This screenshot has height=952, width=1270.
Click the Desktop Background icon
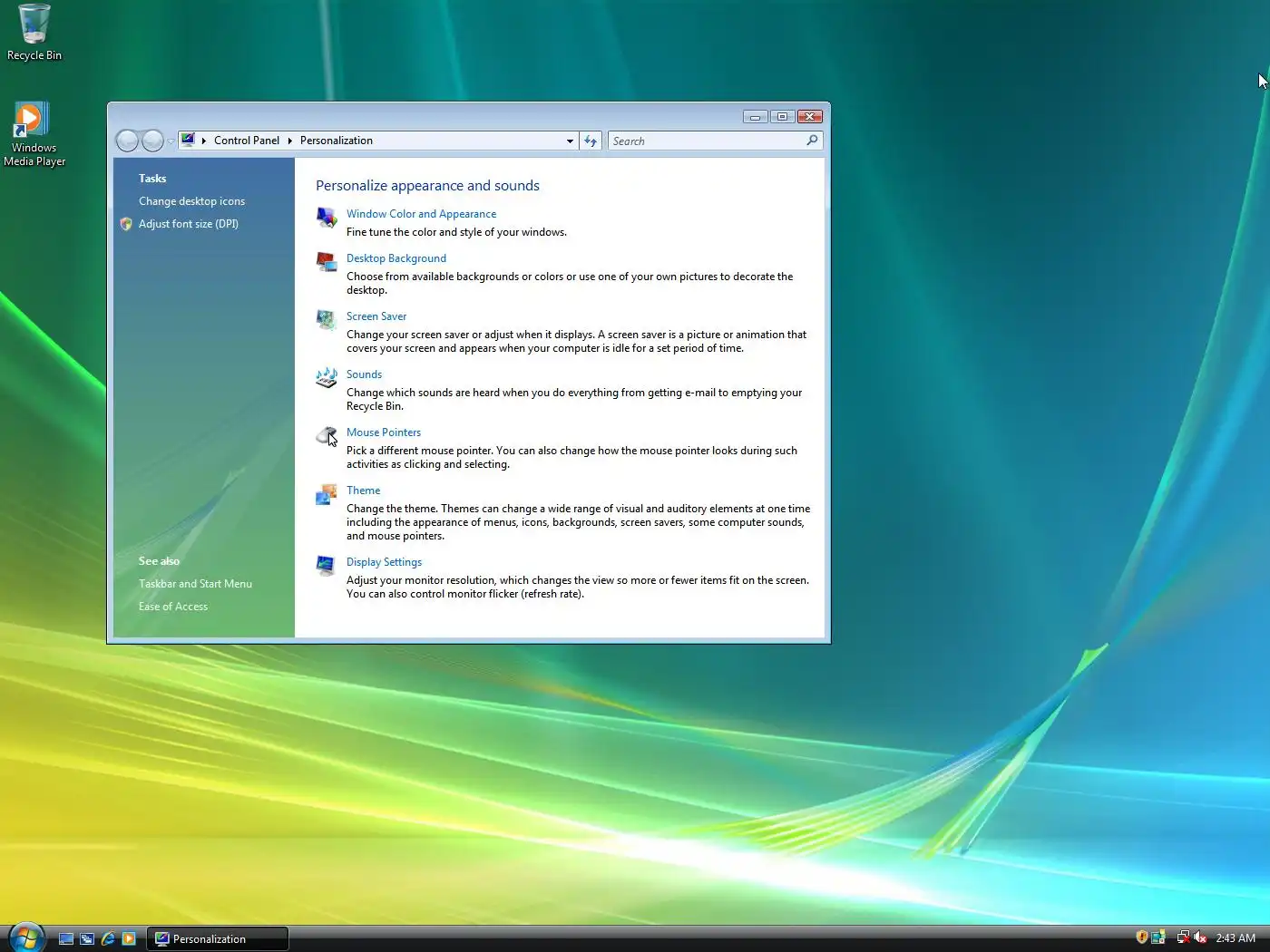(x=327, y=262)
